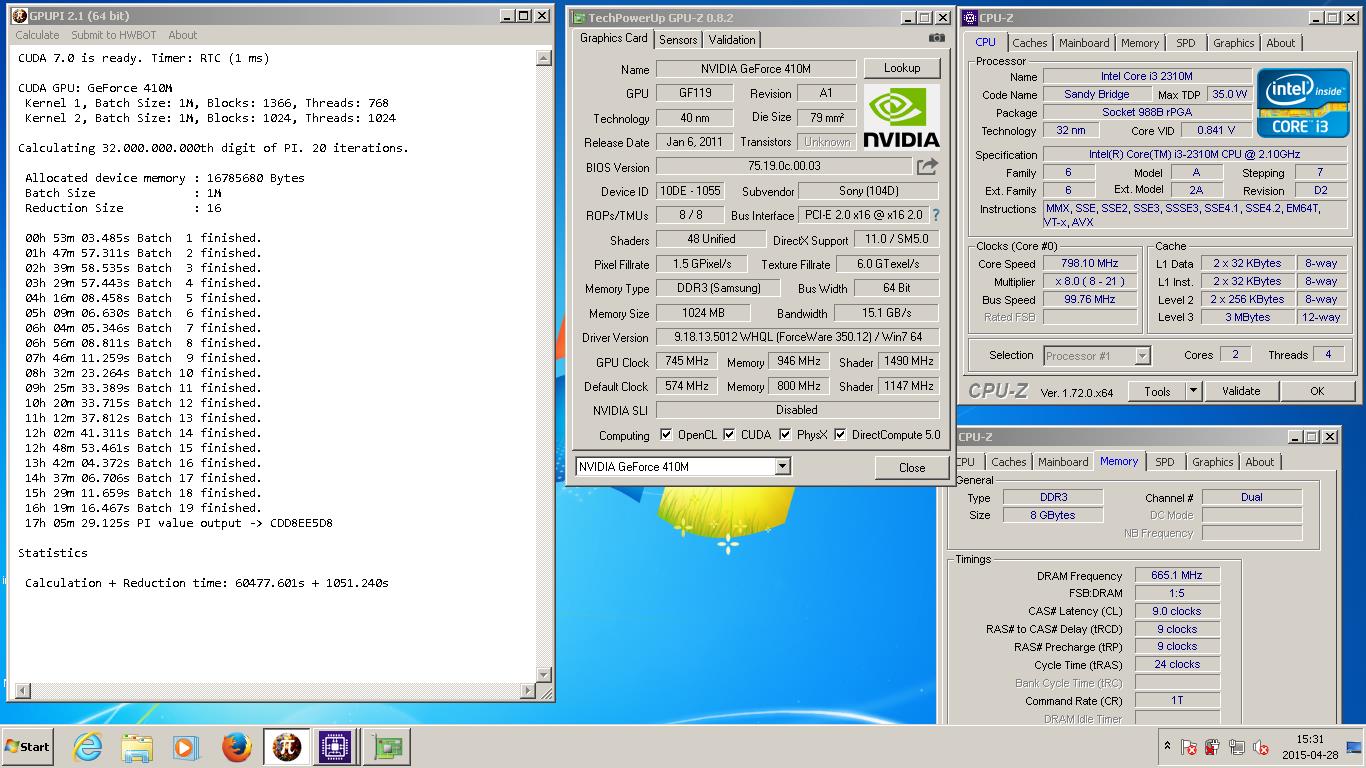1366x768 pixels.
Task: Toggle the DirectCompute 5.0 checkbox
Action: pyautogui.click(x=840, y=434)
